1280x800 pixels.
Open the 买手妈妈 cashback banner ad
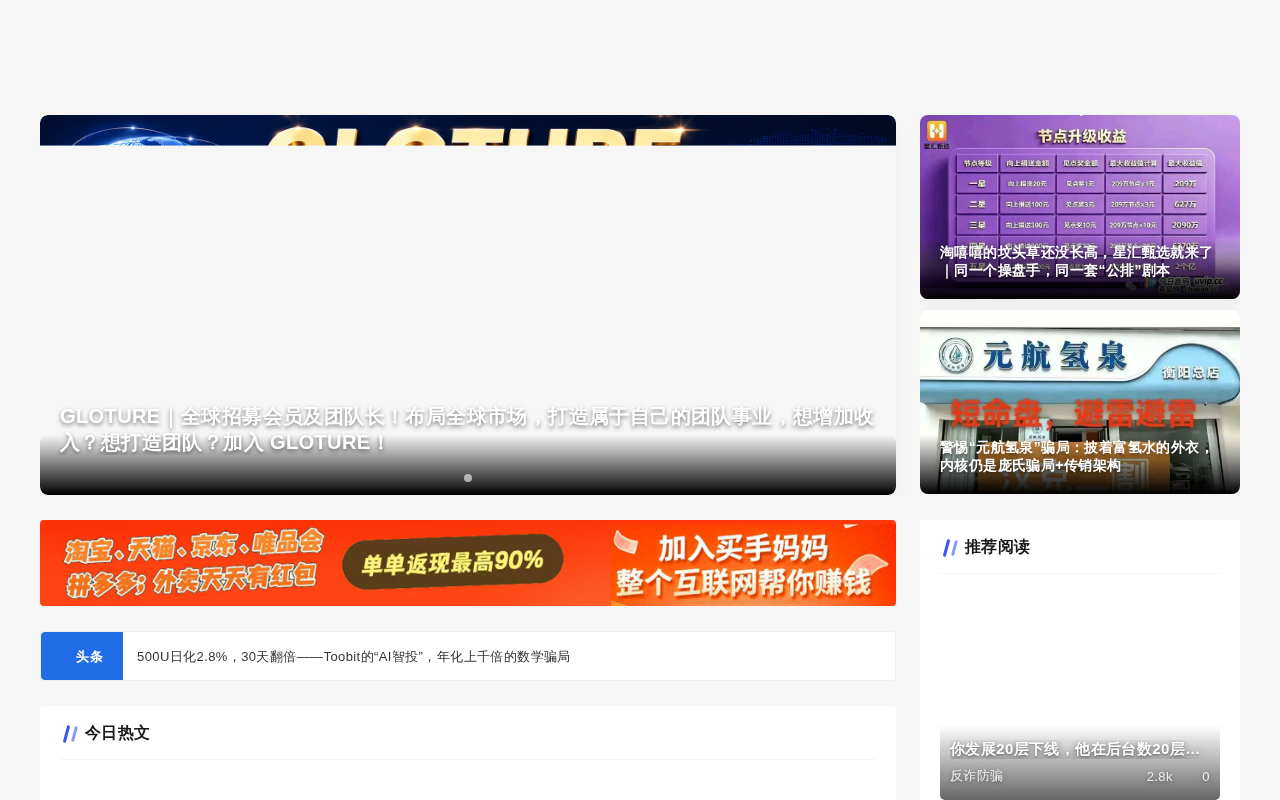[468, 563]
